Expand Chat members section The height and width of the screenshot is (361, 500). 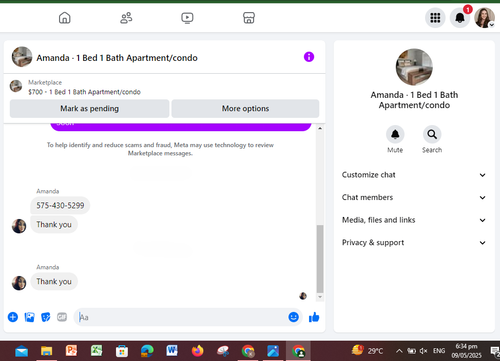pyautogui.click(x=414, y=197)
